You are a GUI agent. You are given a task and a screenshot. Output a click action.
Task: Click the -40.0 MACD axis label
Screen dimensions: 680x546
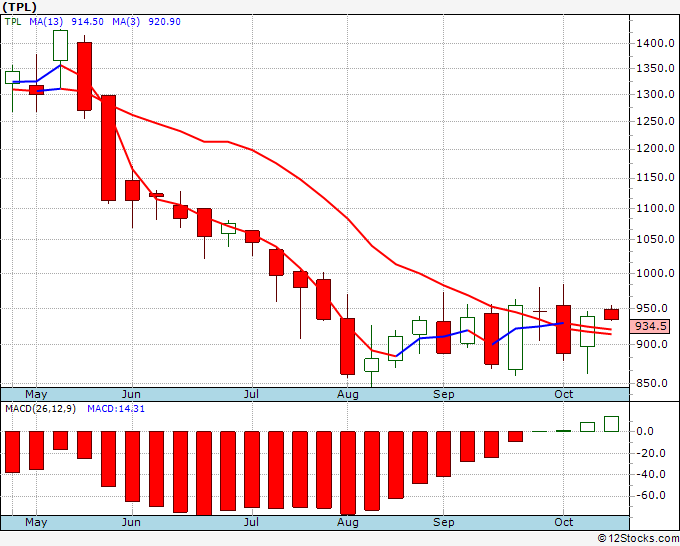(650, 474)
